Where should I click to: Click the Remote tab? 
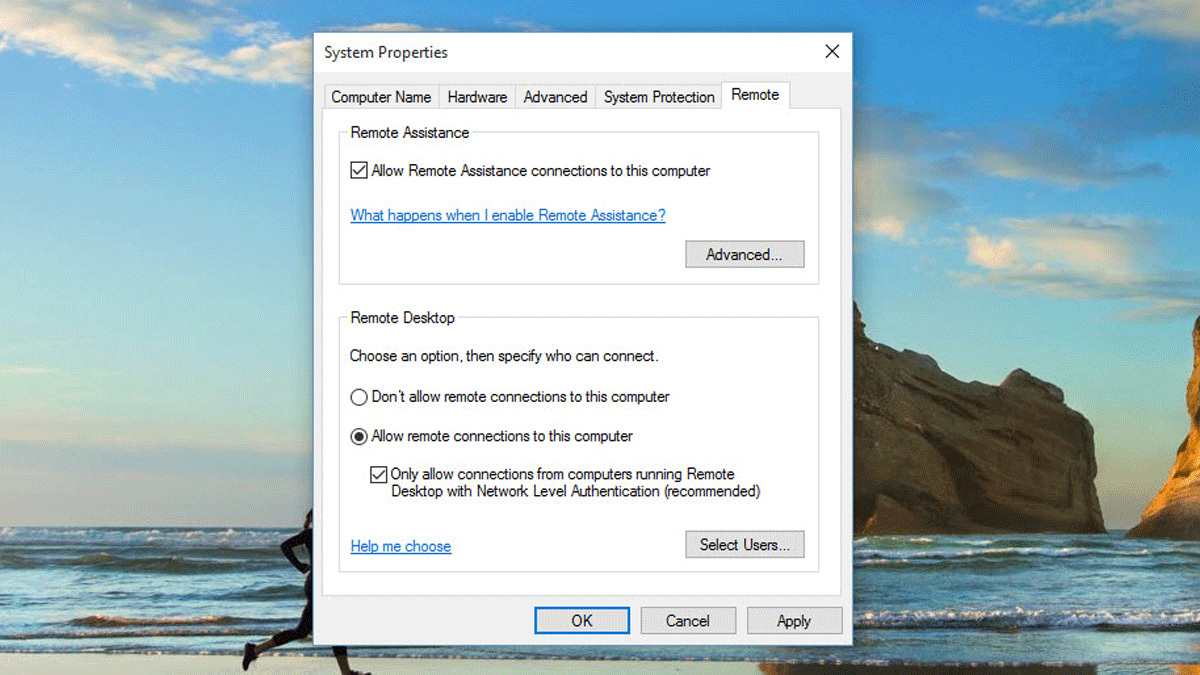pos(755,94)
